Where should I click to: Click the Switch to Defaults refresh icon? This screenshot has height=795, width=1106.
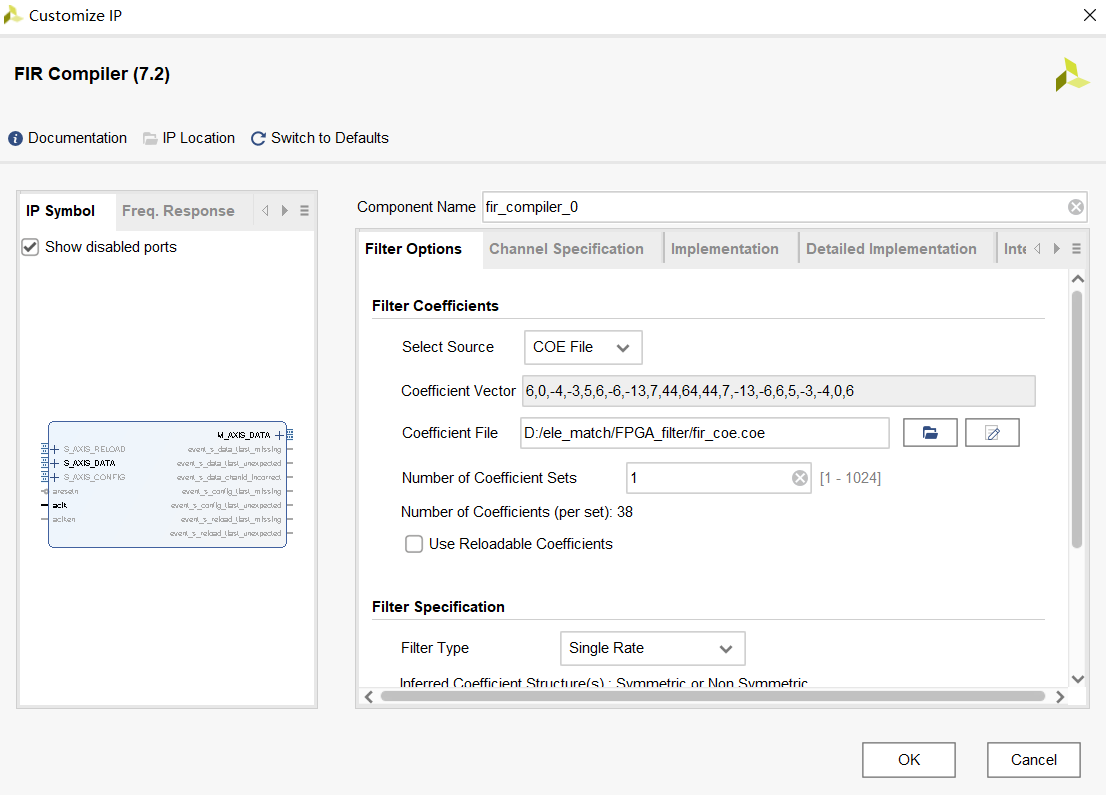point(258,139)
